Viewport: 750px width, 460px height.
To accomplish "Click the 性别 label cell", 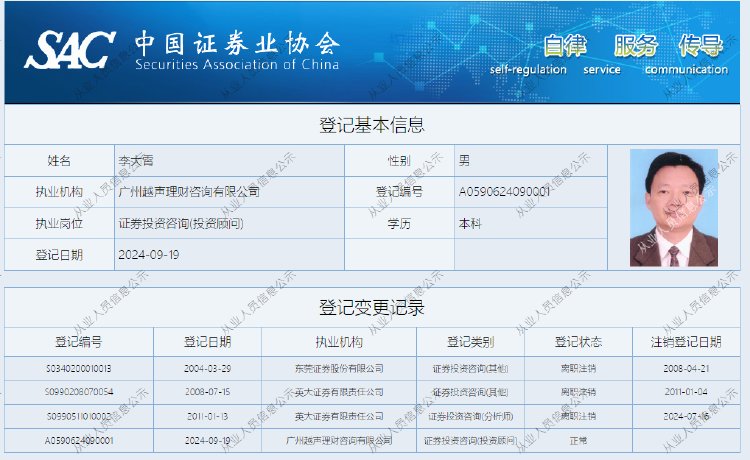I will click(x=399, y=161).
